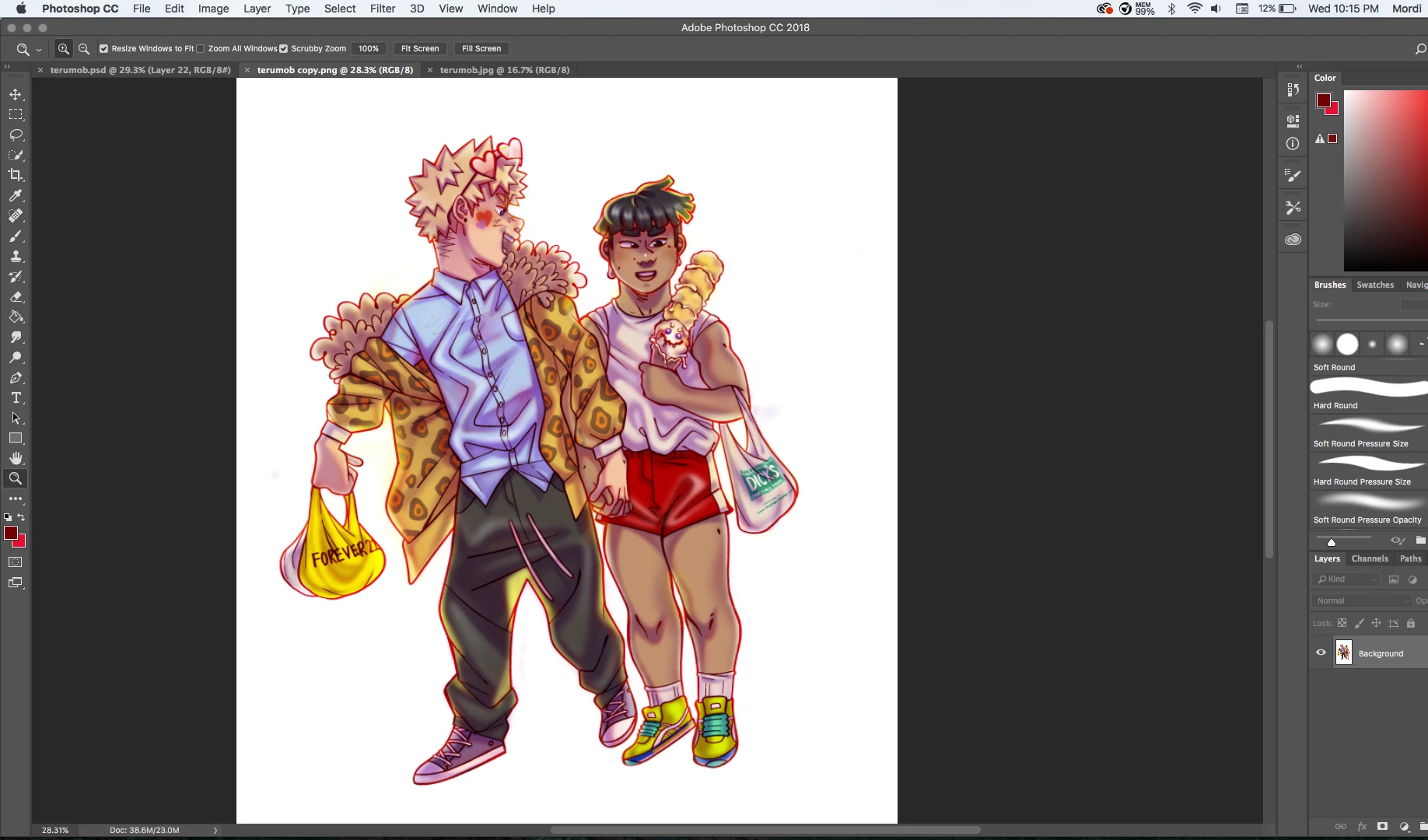Select the Hand tool
Screen dimensions: 1428x840
16,458
